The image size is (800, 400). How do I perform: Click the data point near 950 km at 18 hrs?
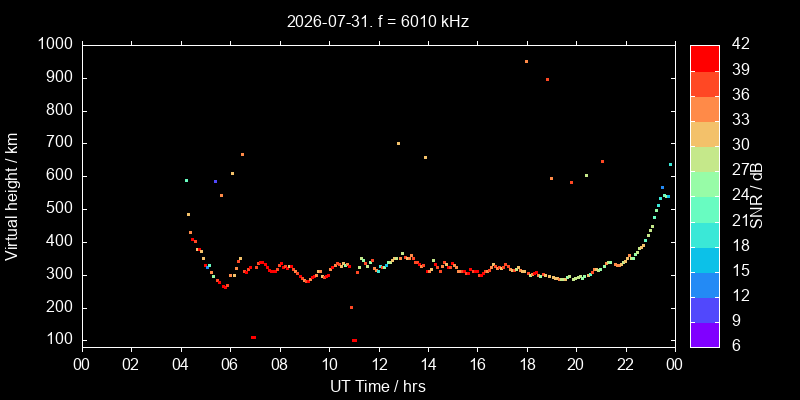tap(526, 61)
